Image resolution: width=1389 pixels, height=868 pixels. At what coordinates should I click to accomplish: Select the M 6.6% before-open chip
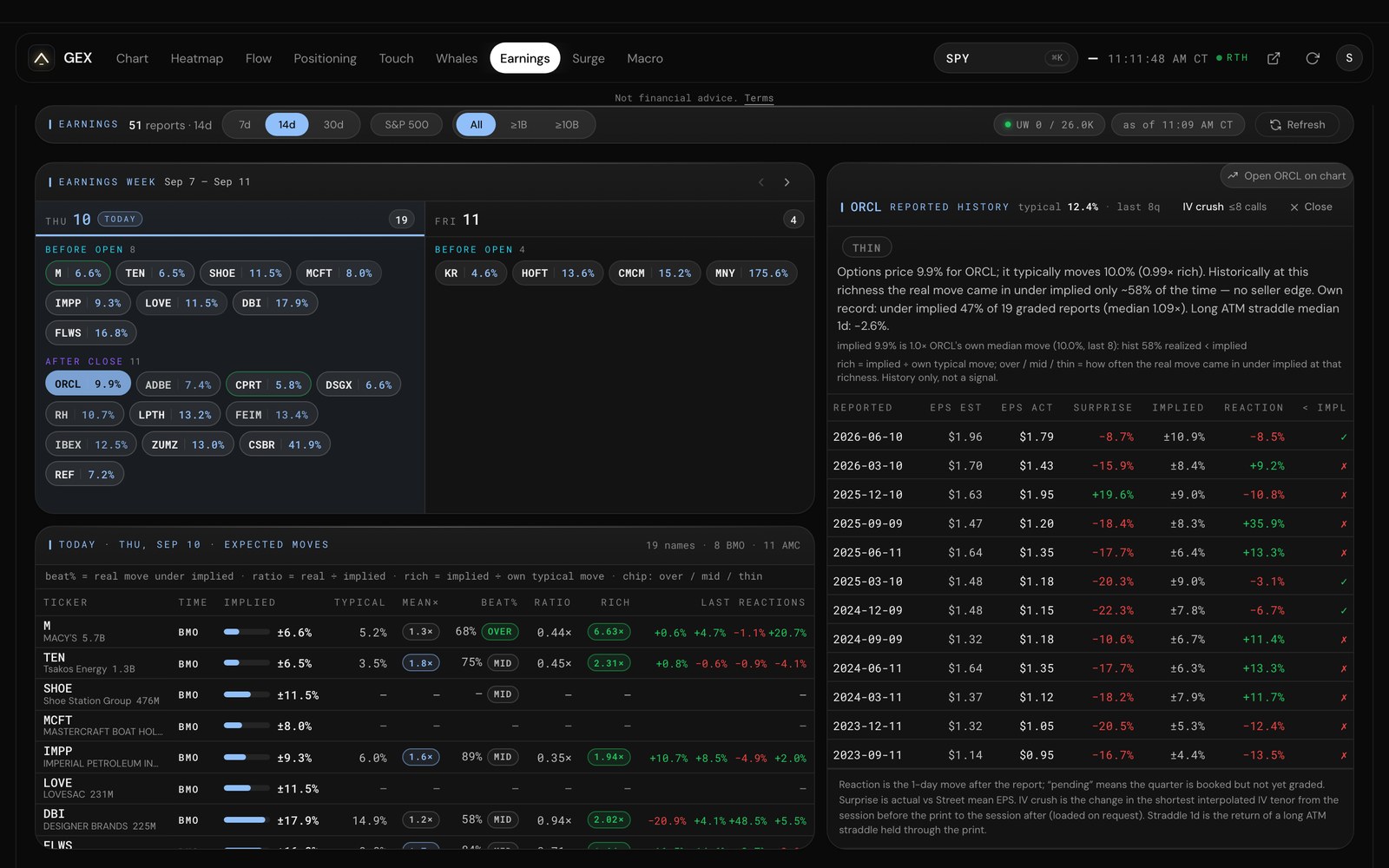coord(78,273)
